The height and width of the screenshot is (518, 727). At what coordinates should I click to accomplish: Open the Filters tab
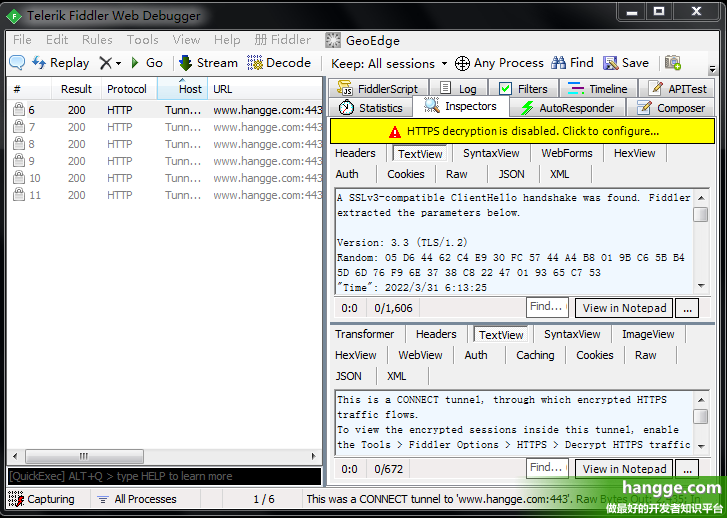[523, 88]
